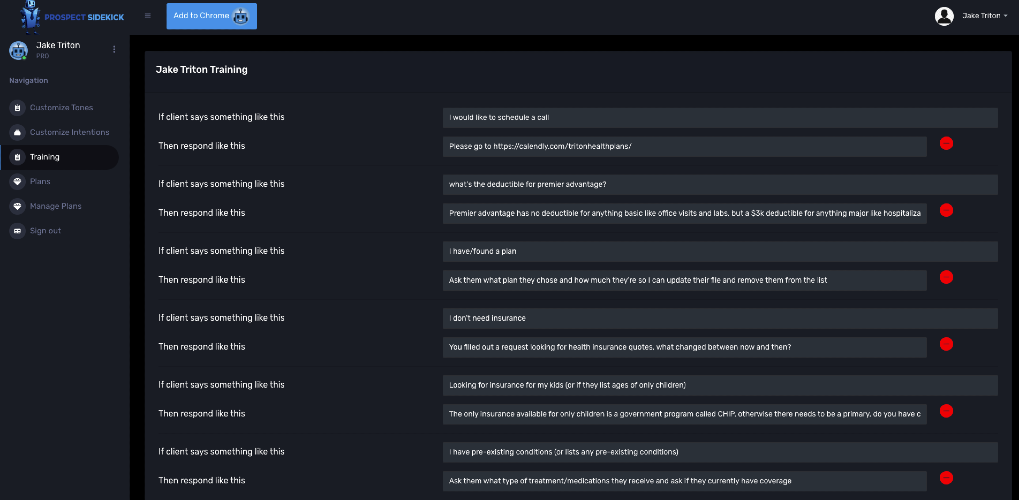
Task: Click the Plans sidebar icon
Action: [16, 181]
